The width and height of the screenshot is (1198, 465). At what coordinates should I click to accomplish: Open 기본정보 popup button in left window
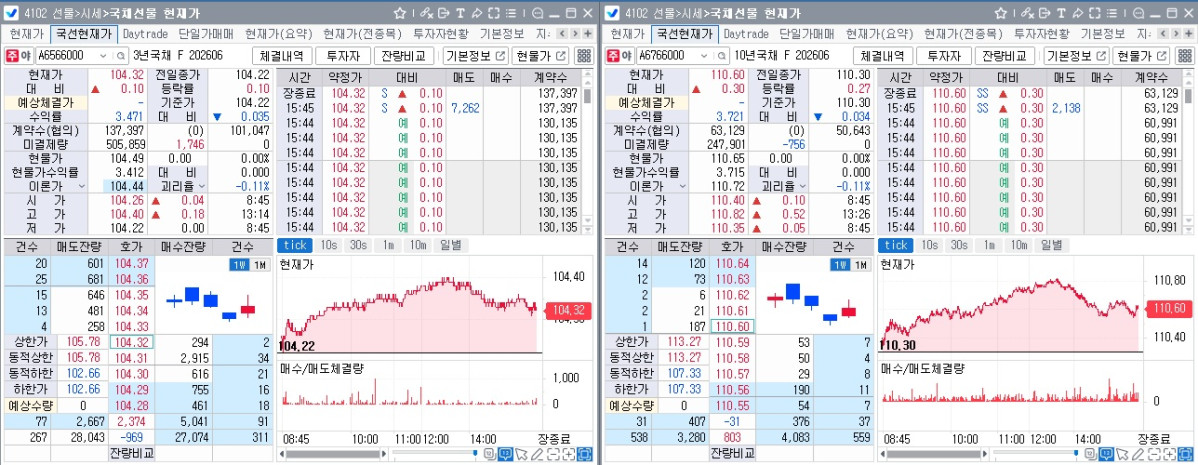(475, 56)
